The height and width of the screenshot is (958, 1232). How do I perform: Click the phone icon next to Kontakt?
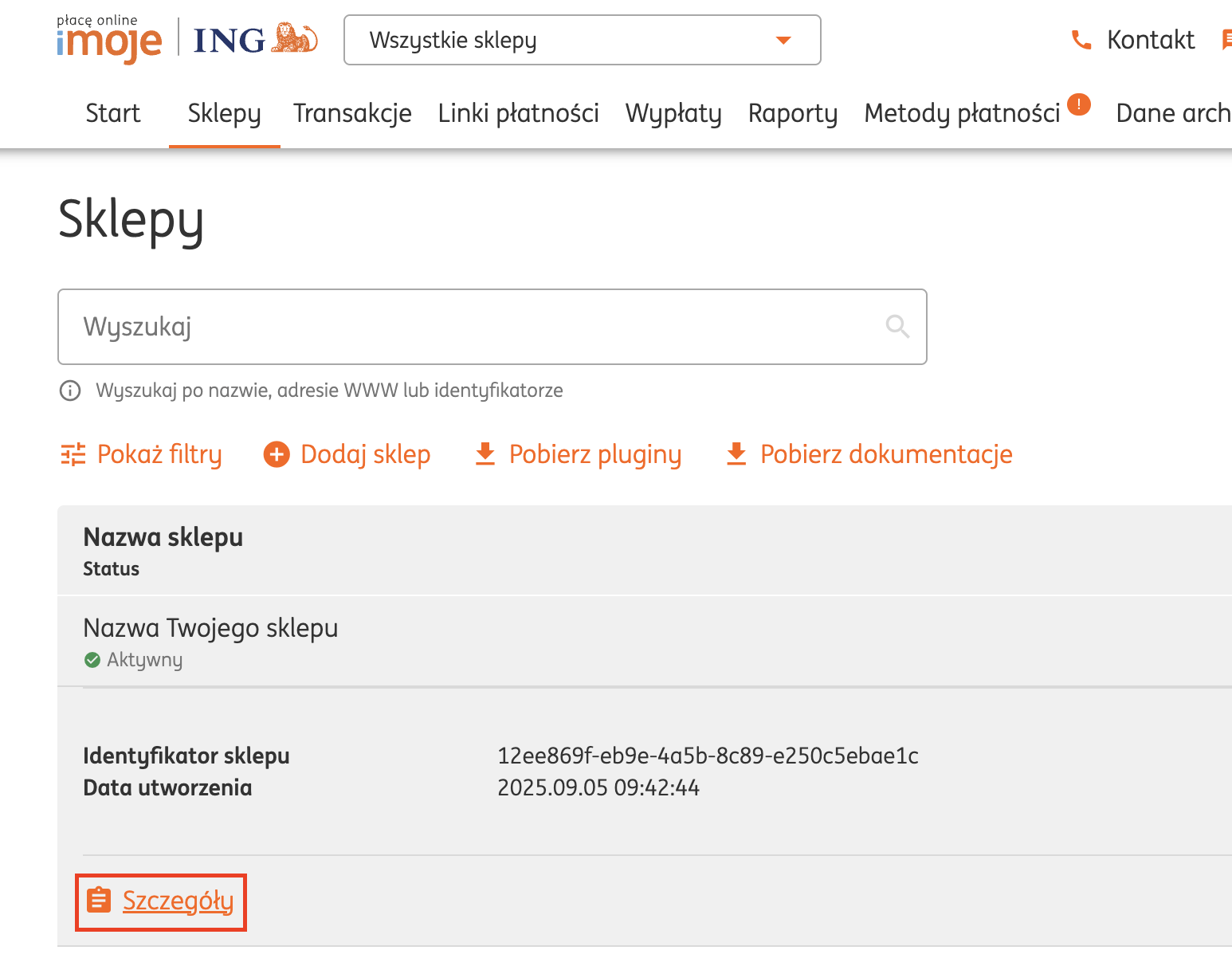point(1081,39)
